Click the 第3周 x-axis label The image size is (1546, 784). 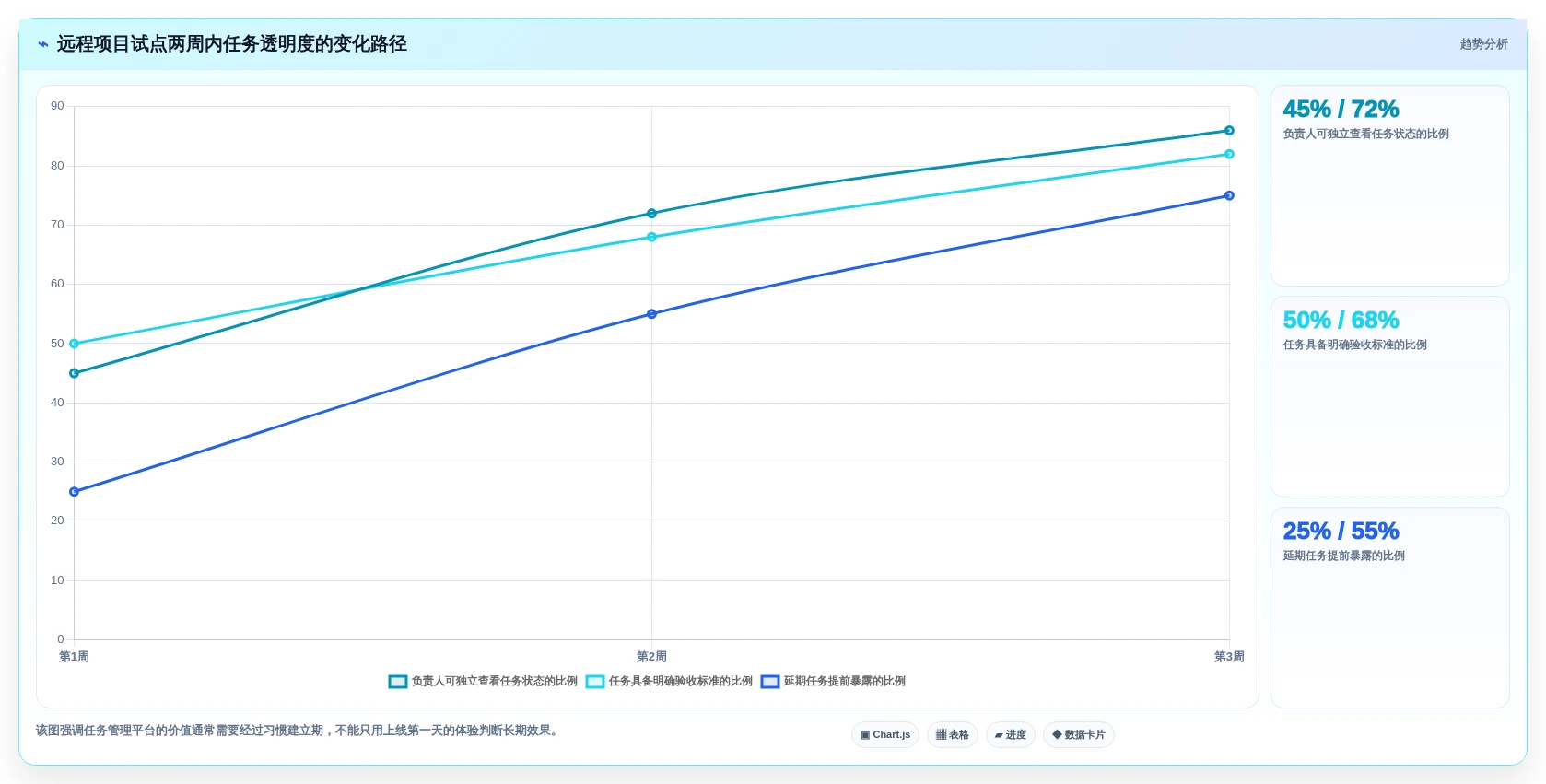tap(1229, 657)
